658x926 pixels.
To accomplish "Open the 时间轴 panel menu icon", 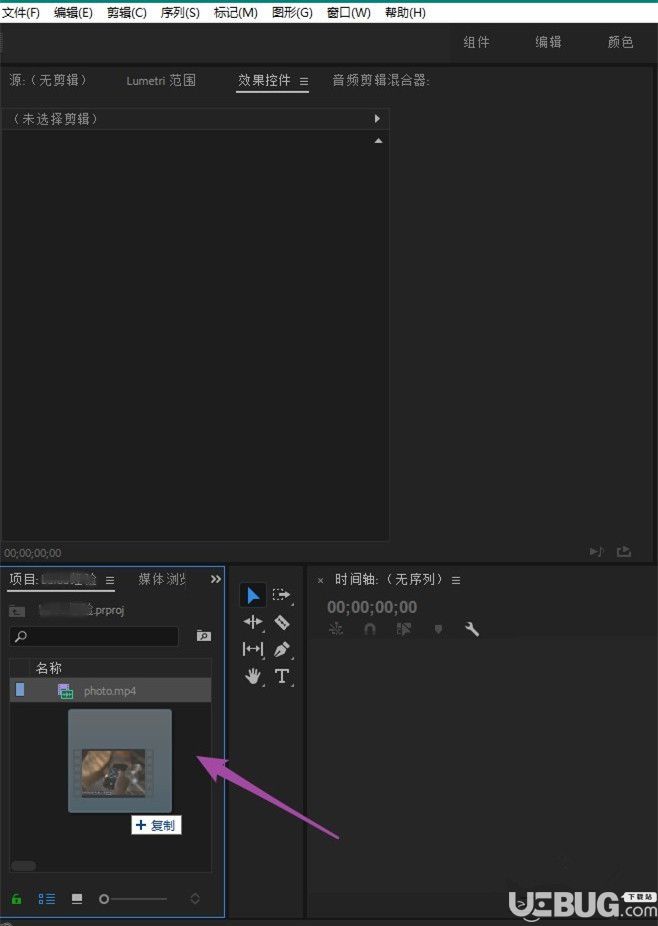I will (456, 581).
